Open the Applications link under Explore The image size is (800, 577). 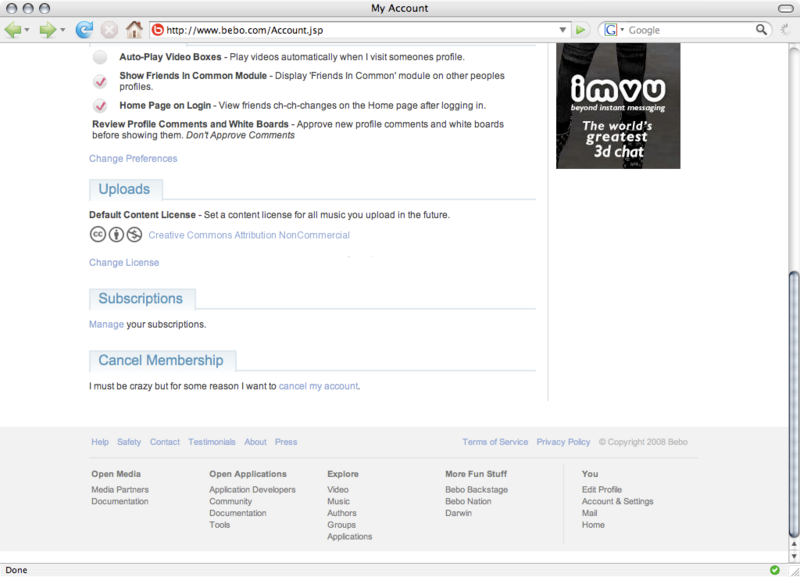click(x=349, y=537)
